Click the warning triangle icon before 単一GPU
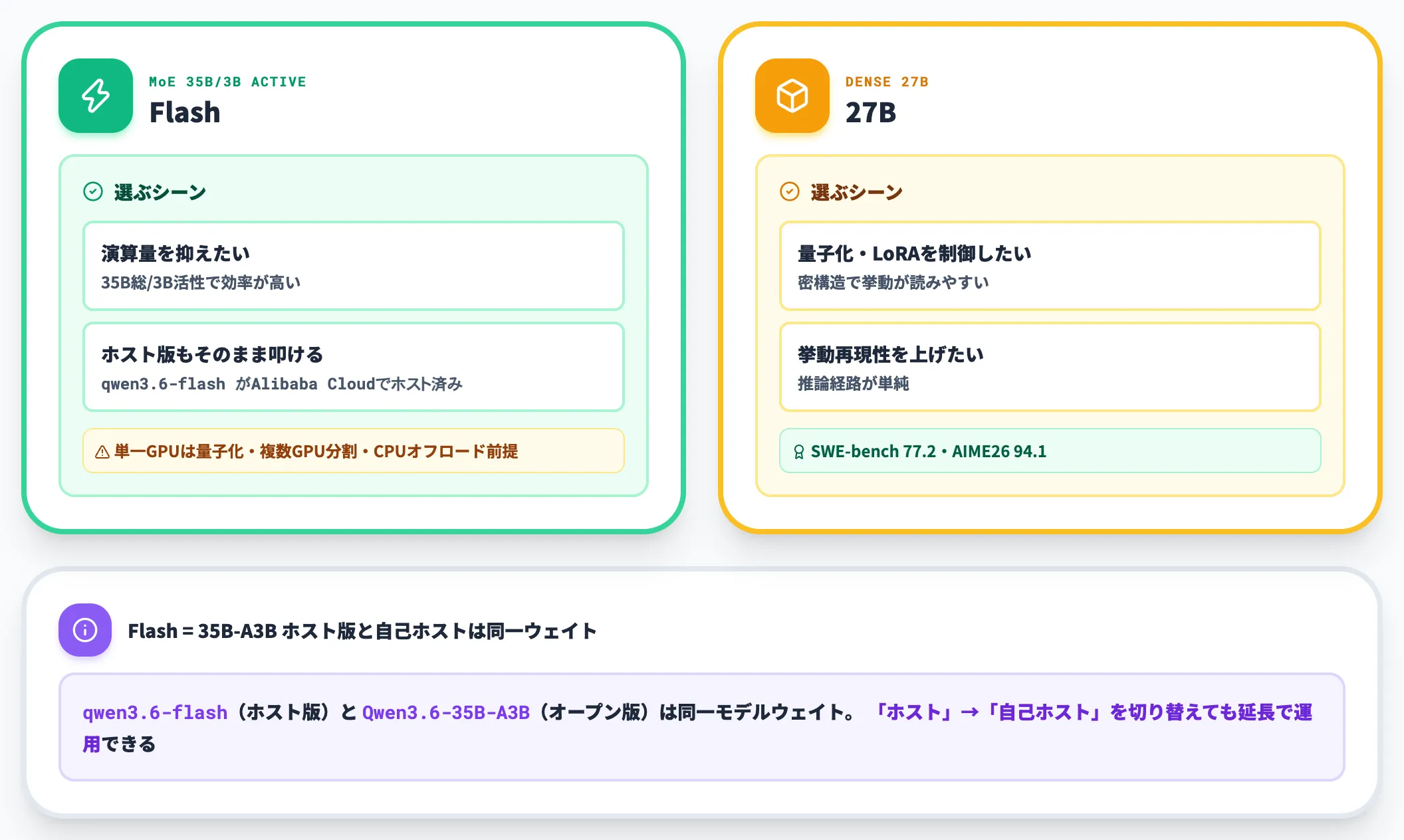 coord(102,452)
